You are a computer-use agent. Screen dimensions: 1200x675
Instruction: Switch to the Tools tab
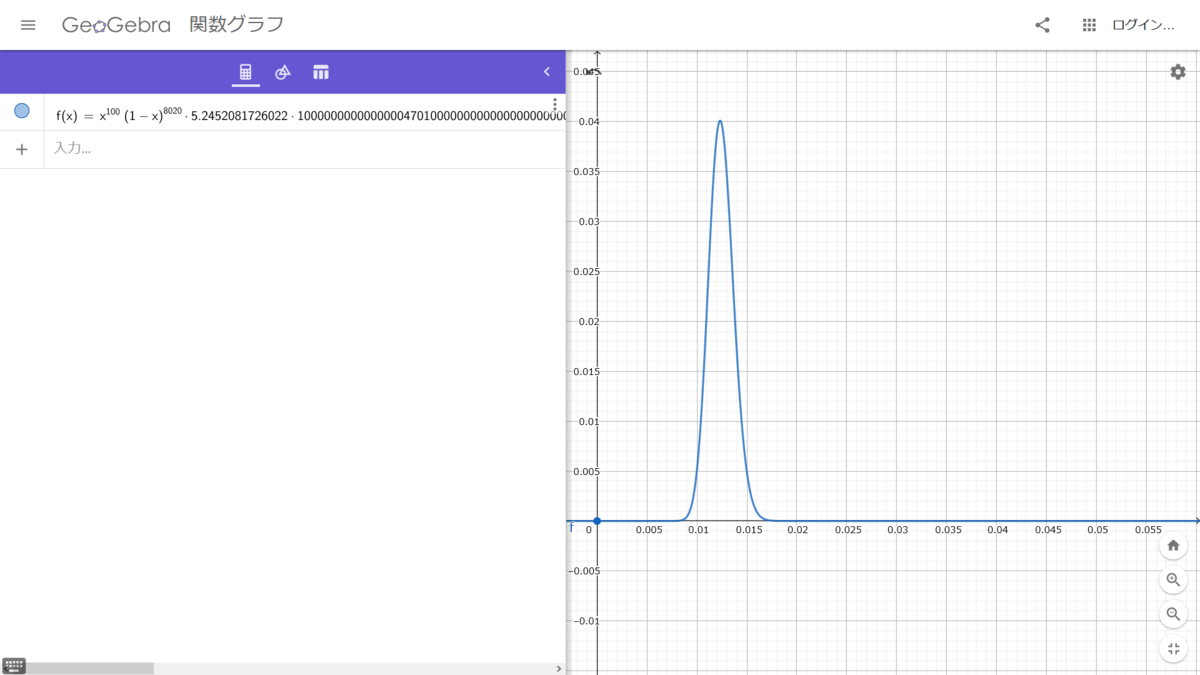tap(283, 72)
